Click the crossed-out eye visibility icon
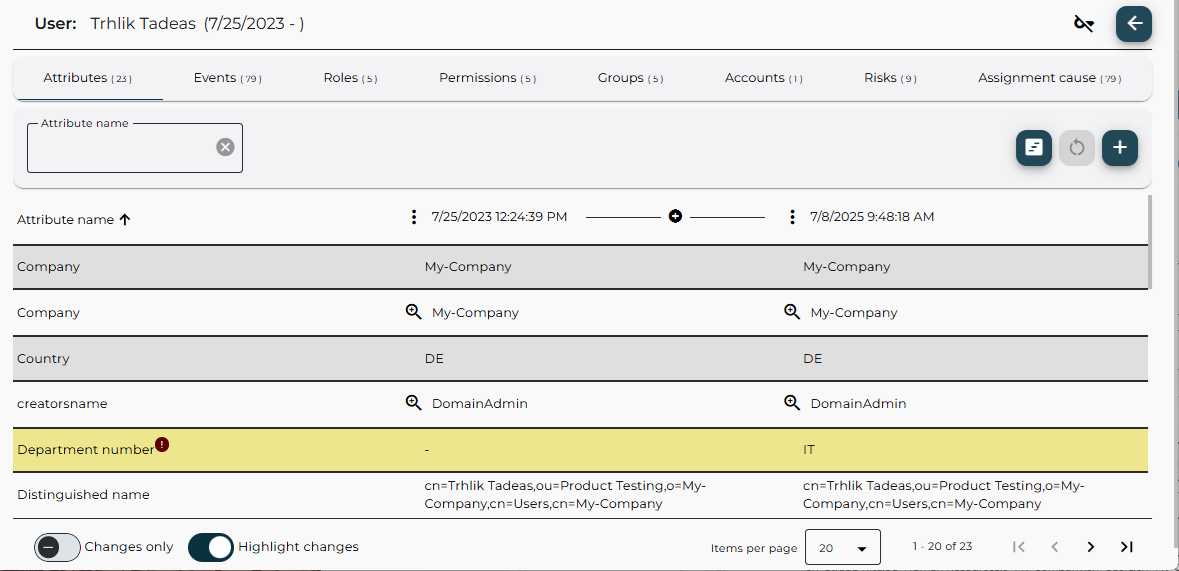 [1084, 24]
